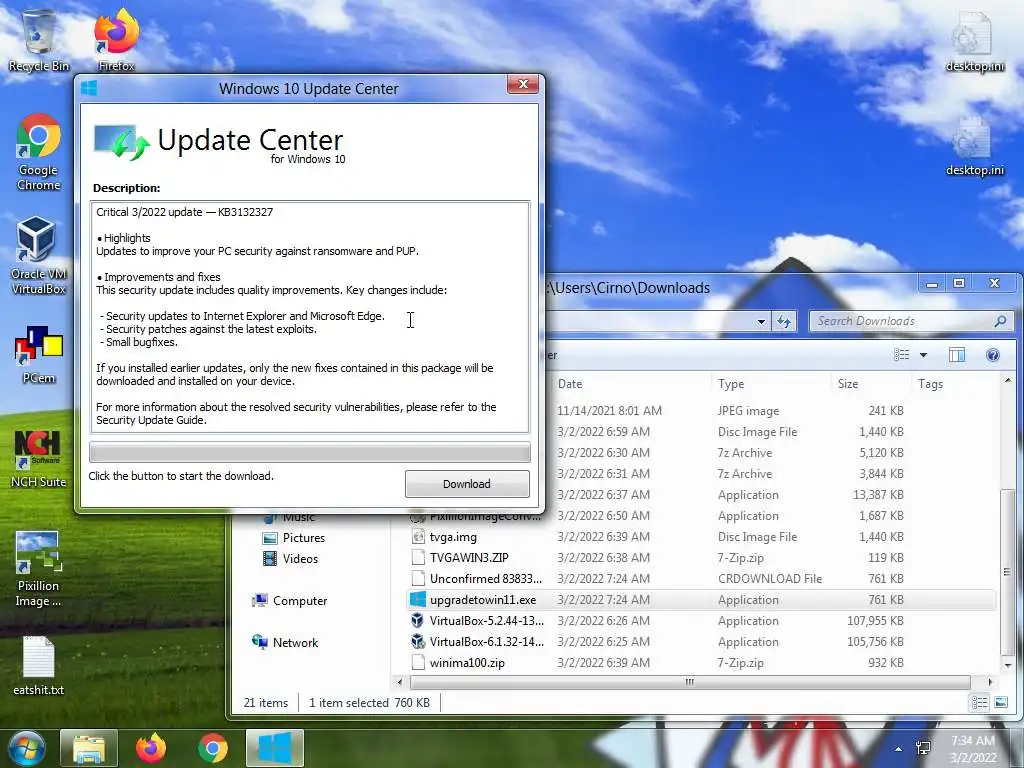The width and height of the screenshot is (1024, 768).
Task: Select Computer in the navigation pane
Action: pyautogui.click(x=289, y=601)
